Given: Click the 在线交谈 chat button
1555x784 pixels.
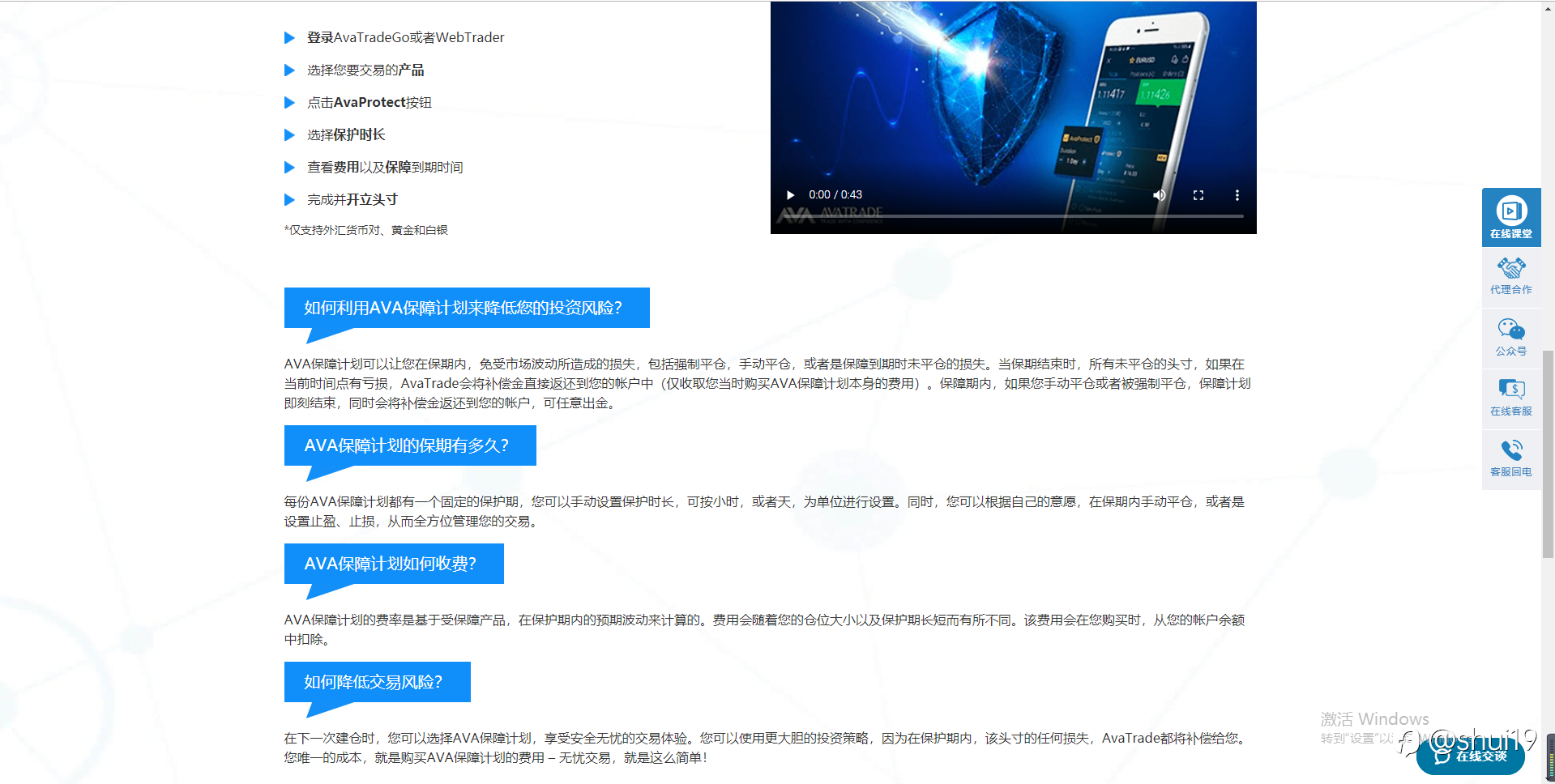Looking at the screenshot, I should [1471, 756].
